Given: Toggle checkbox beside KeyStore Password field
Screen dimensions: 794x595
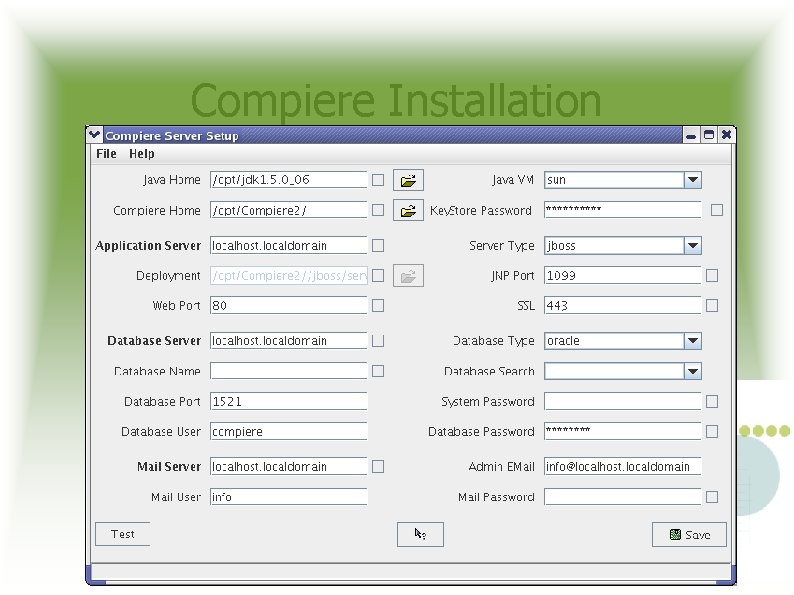Looking at the screenshot, I should pos(717,210).
